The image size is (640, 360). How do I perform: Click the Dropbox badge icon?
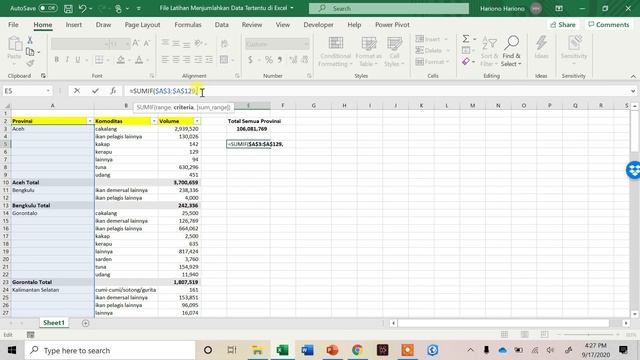click(633, 170)
